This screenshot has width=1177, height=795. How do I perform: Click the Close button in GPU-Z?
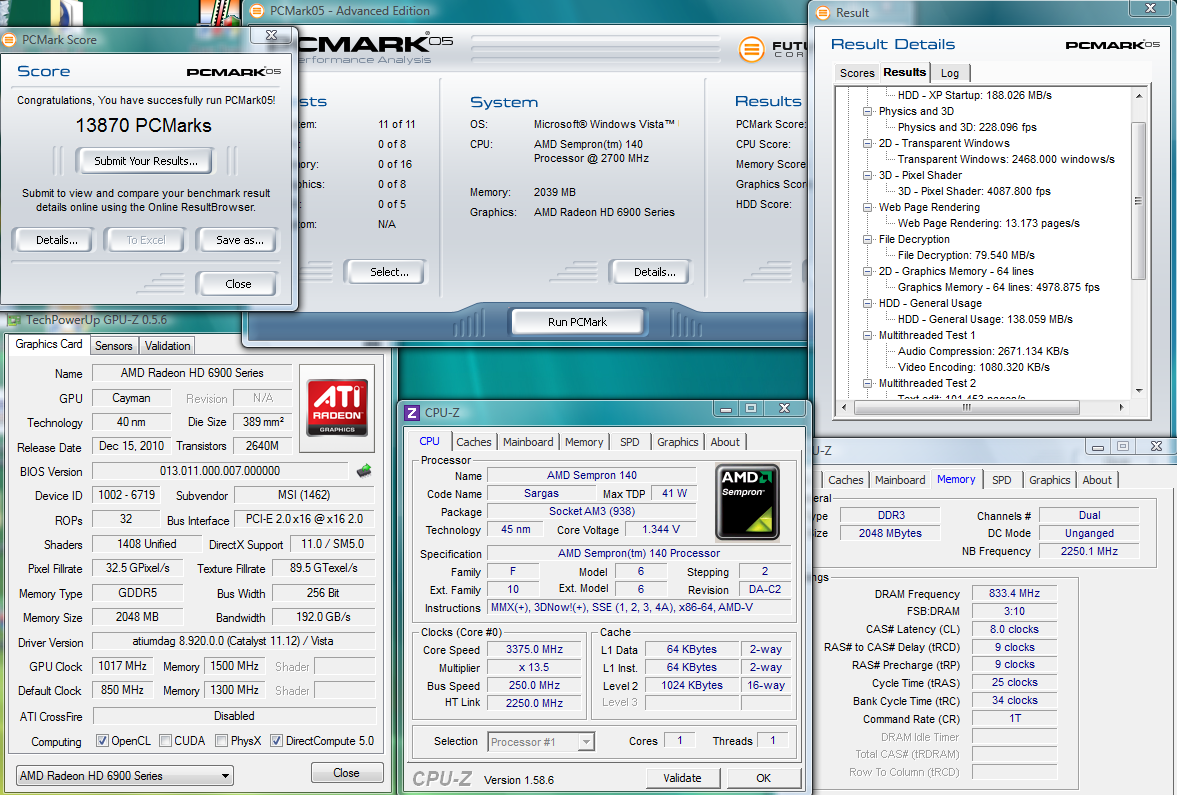click(x=346, y=772)
